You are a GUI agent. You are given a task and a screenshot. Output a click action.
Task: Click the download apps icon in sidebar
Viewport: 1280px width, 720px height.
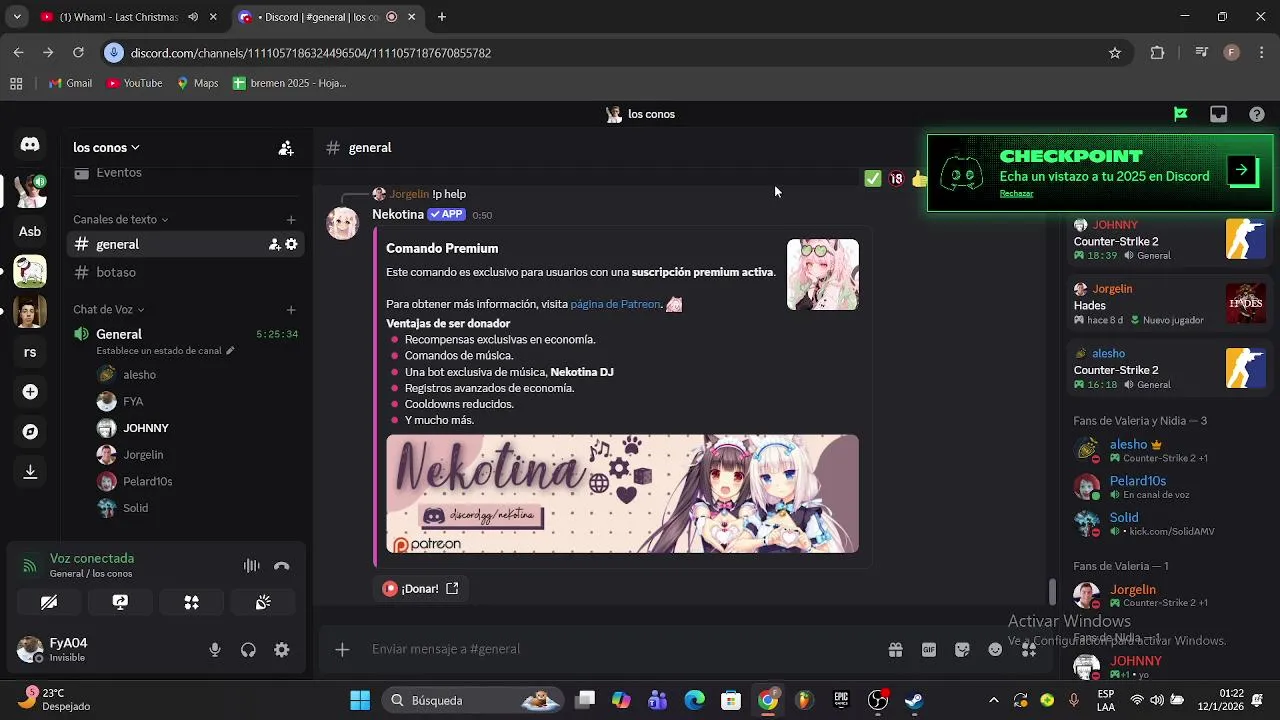coord(30,471)
